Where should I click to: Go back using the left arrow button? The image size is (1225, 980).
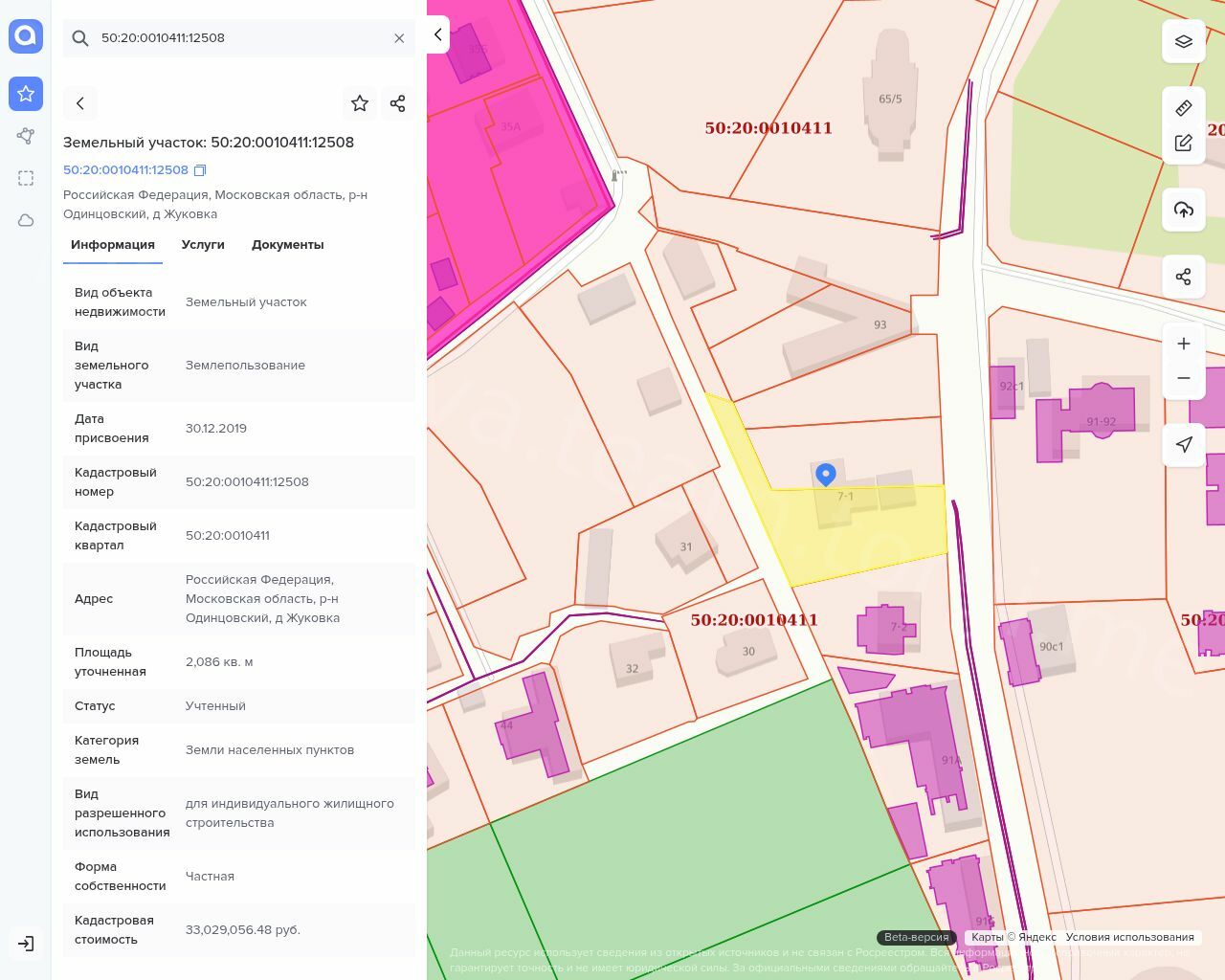point(80,103)
